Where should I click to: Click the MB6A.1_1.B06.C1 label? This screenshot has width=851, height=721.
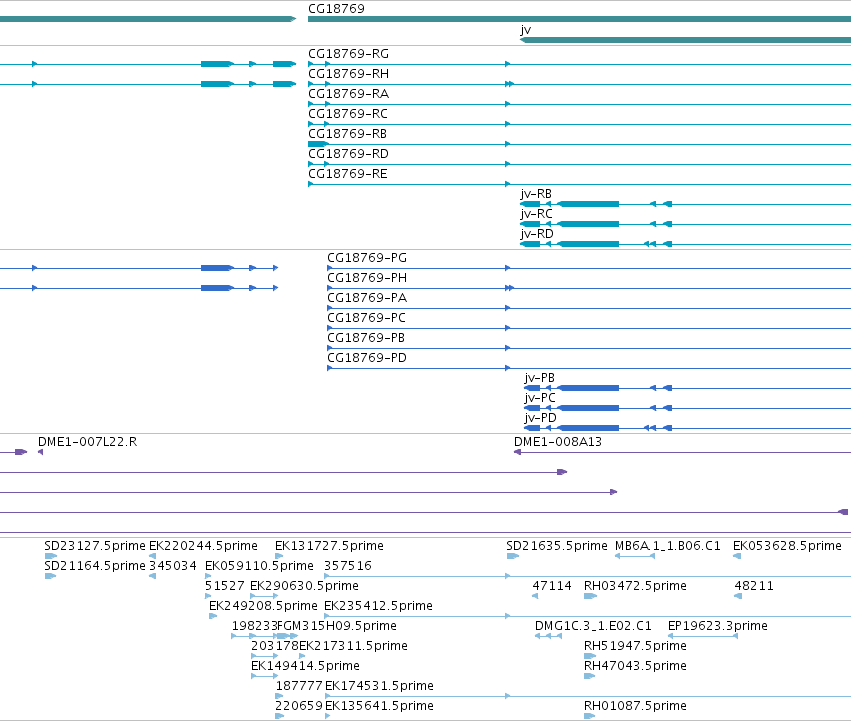point(668,546)
